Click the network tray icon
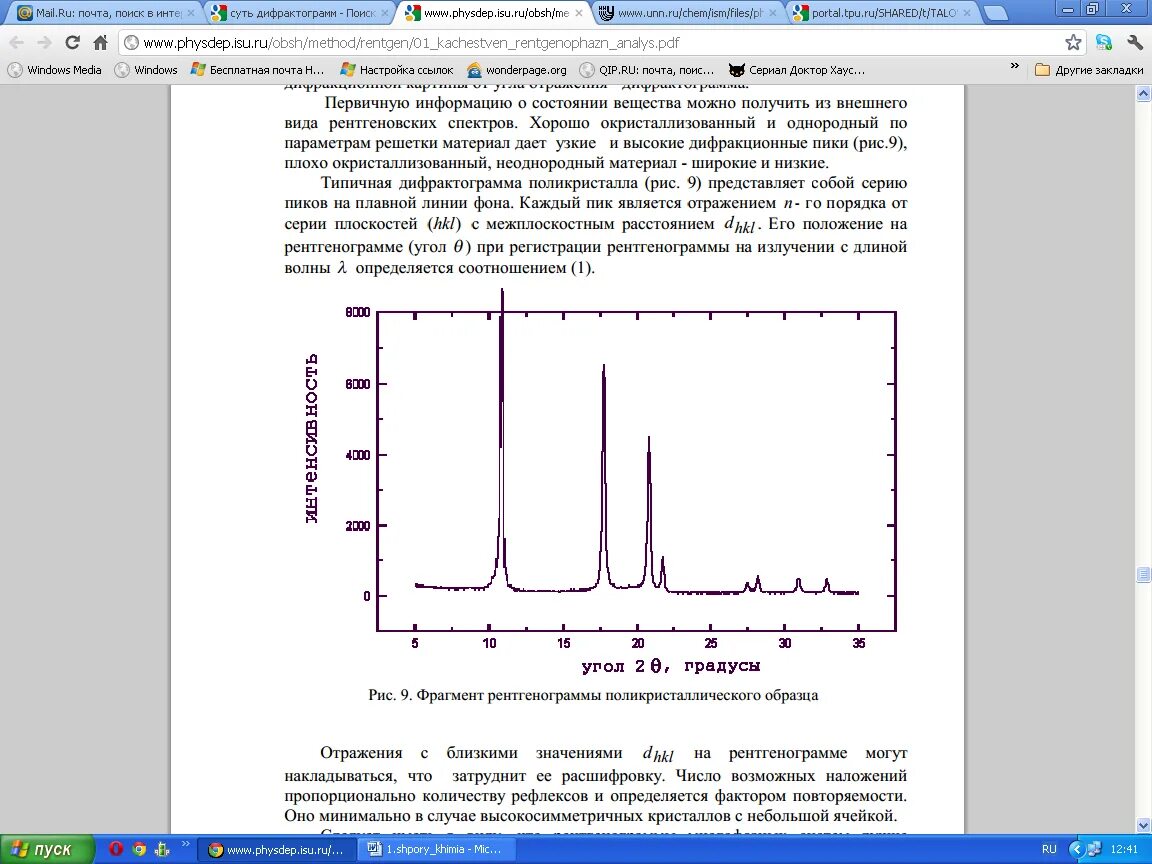1152x864 pixels. coord(1094,849)
